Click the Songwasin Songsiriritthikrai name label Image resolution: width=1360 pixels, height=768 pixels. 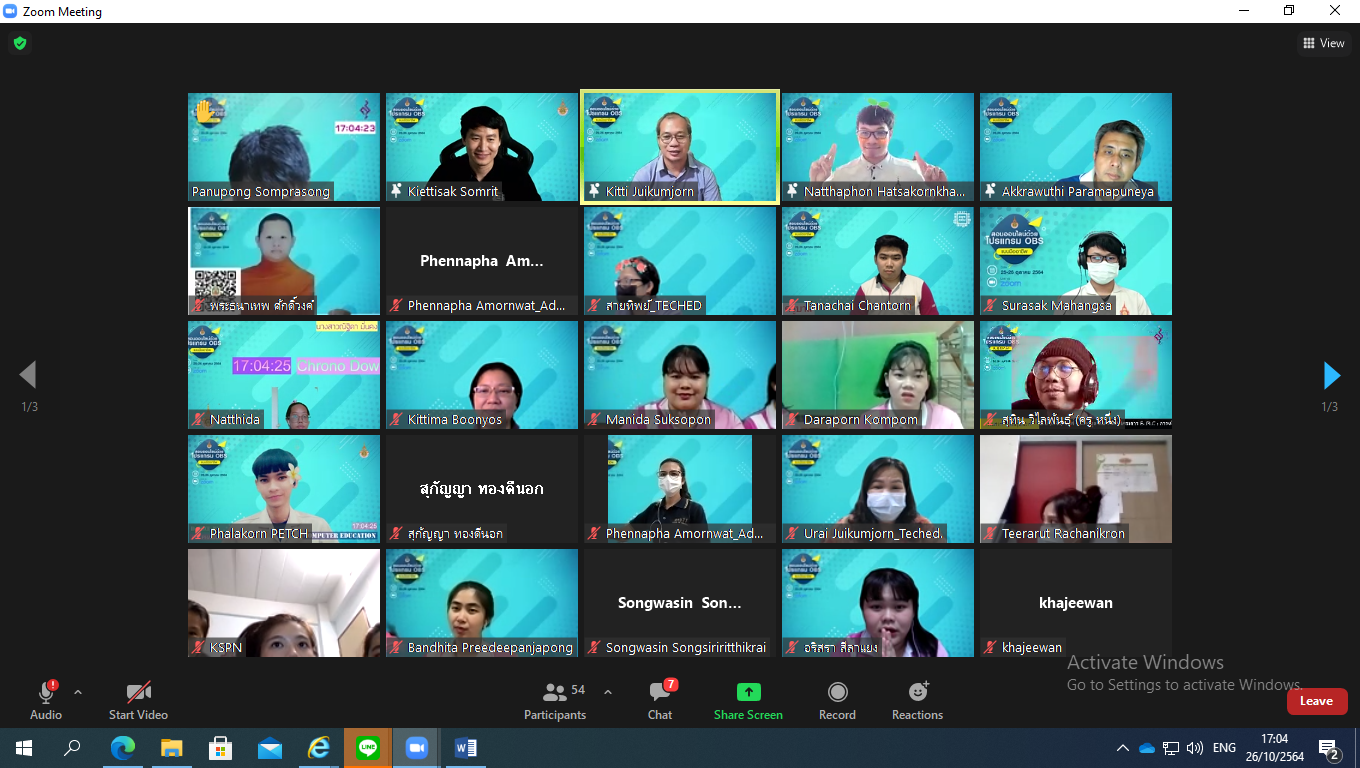[x=686, y=647]
